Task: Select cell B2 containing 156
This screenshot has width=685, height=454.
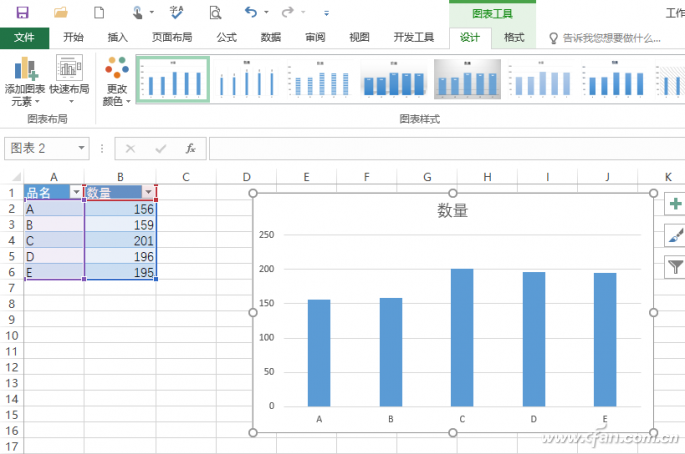Action: point(120,209)
